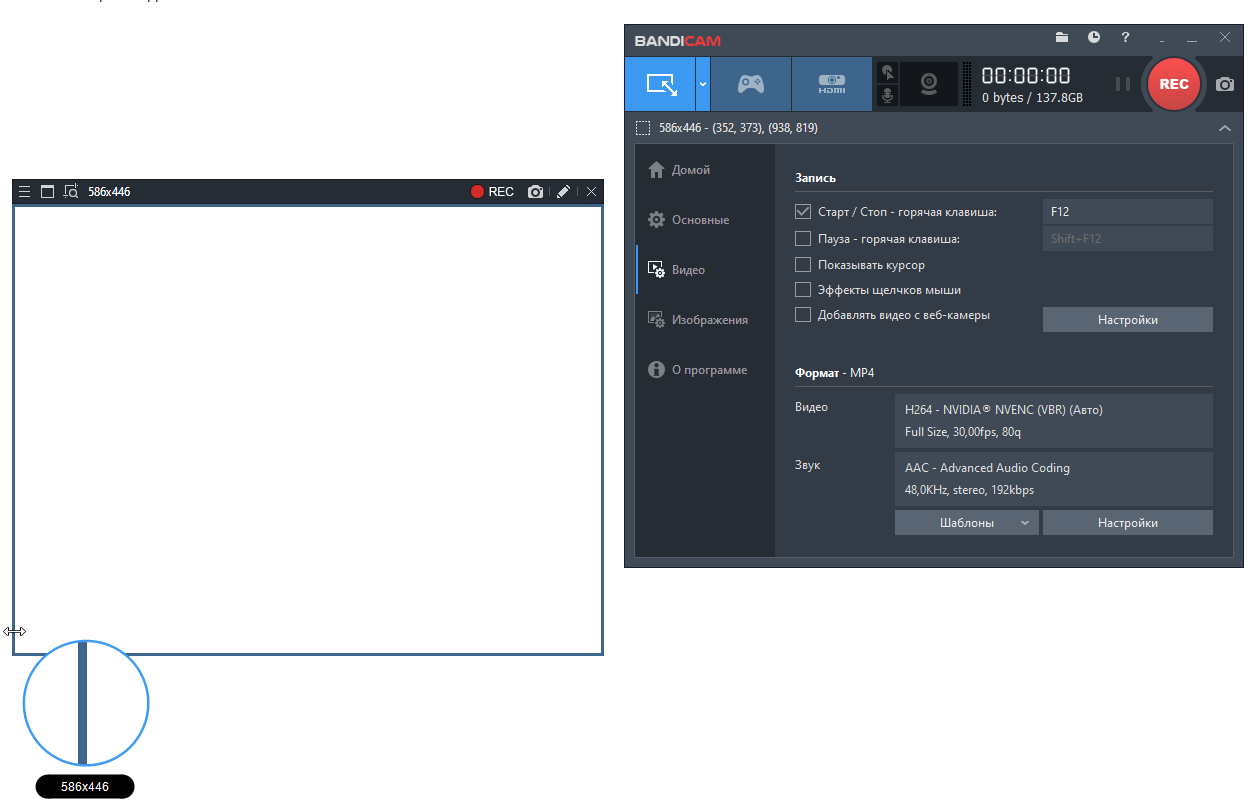Open the Шаблоны dropdown
The image size is (1253, 808).
[x=966, y=523]
